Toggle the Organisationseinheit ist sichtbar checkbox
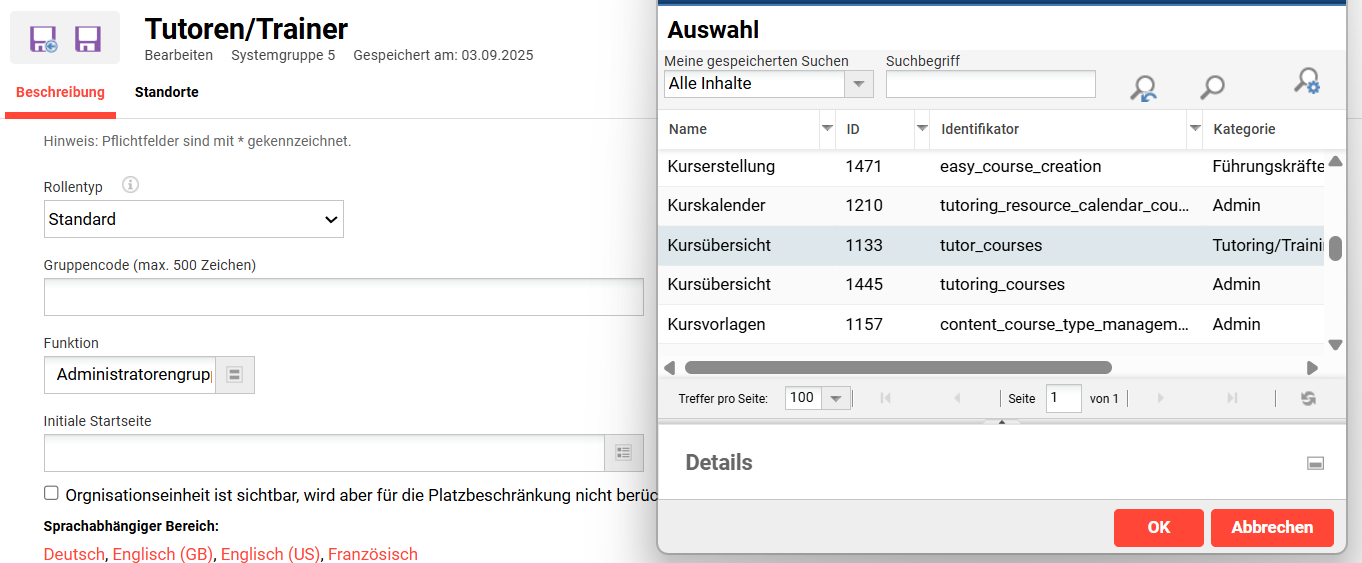The height and width of the screenshot is (563, 1362). point(51,493)
